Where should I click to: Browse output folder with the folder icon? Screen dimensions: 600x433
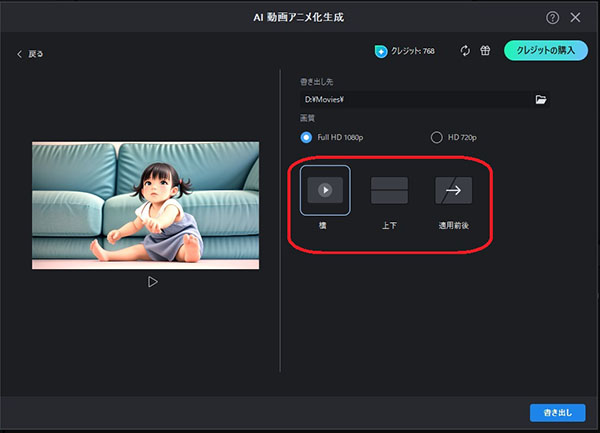pyautogui.click(x=541, y=99)
